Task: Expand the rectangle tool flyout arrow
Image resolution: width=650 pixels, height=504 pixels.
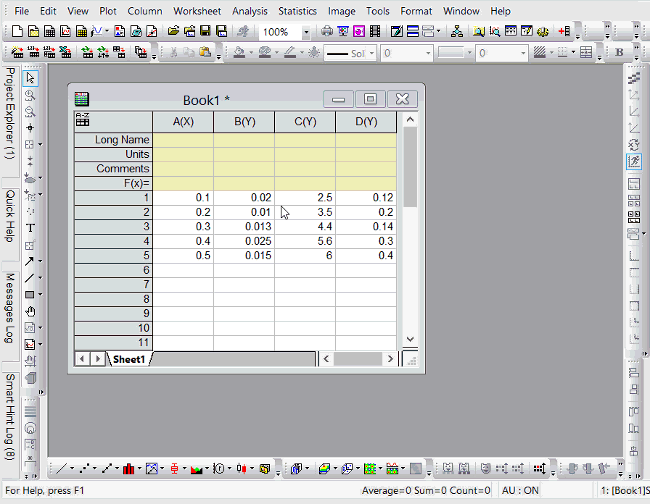Action: click(40, 295)
